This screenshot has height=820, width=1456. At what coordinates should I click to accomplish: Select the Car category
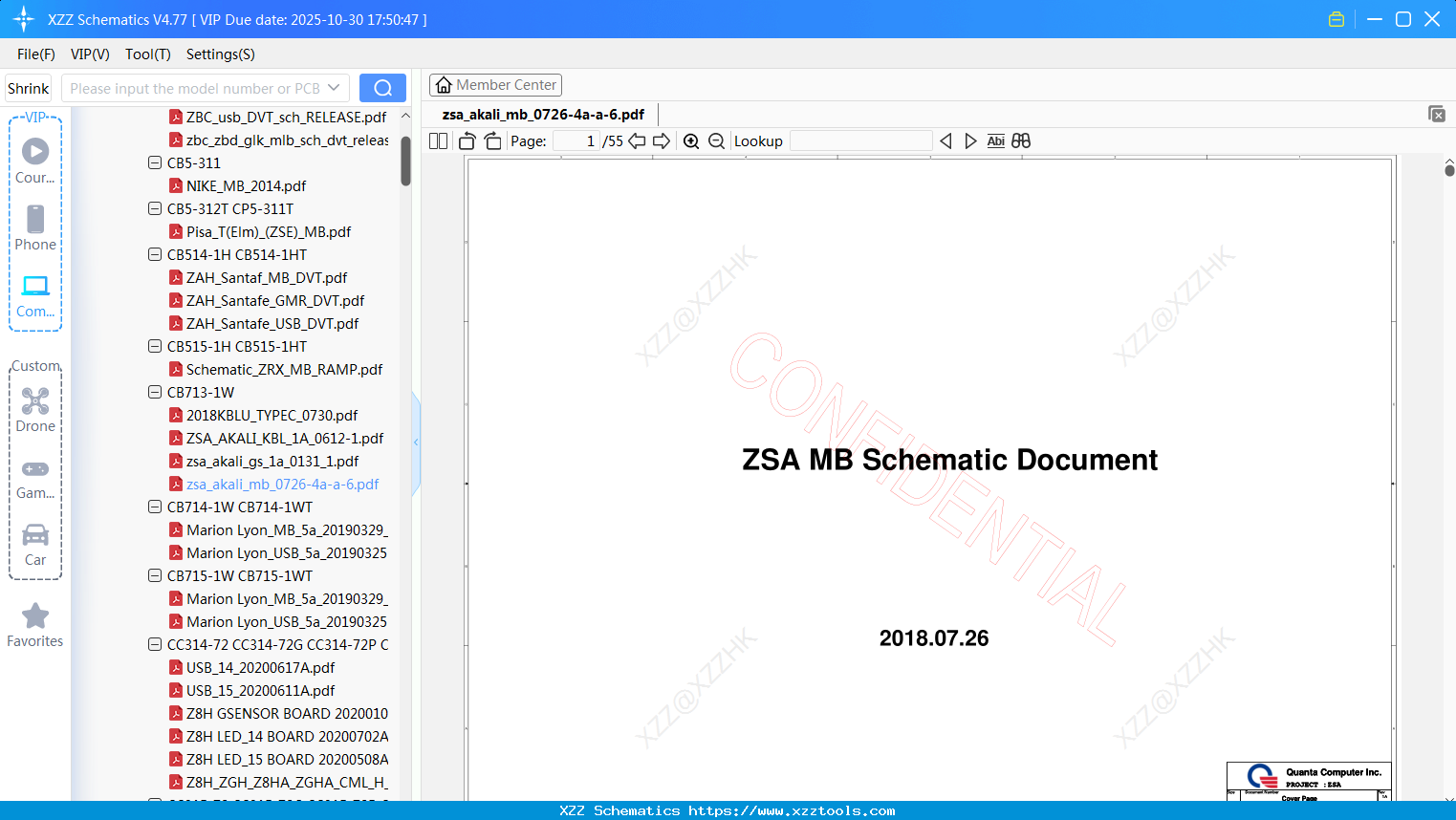[x=35, y=545]
